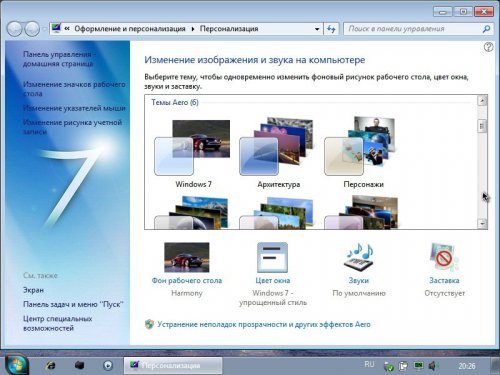500x375 pixels.
Task: Minimize the Personalization window
Action: [443, 12]
